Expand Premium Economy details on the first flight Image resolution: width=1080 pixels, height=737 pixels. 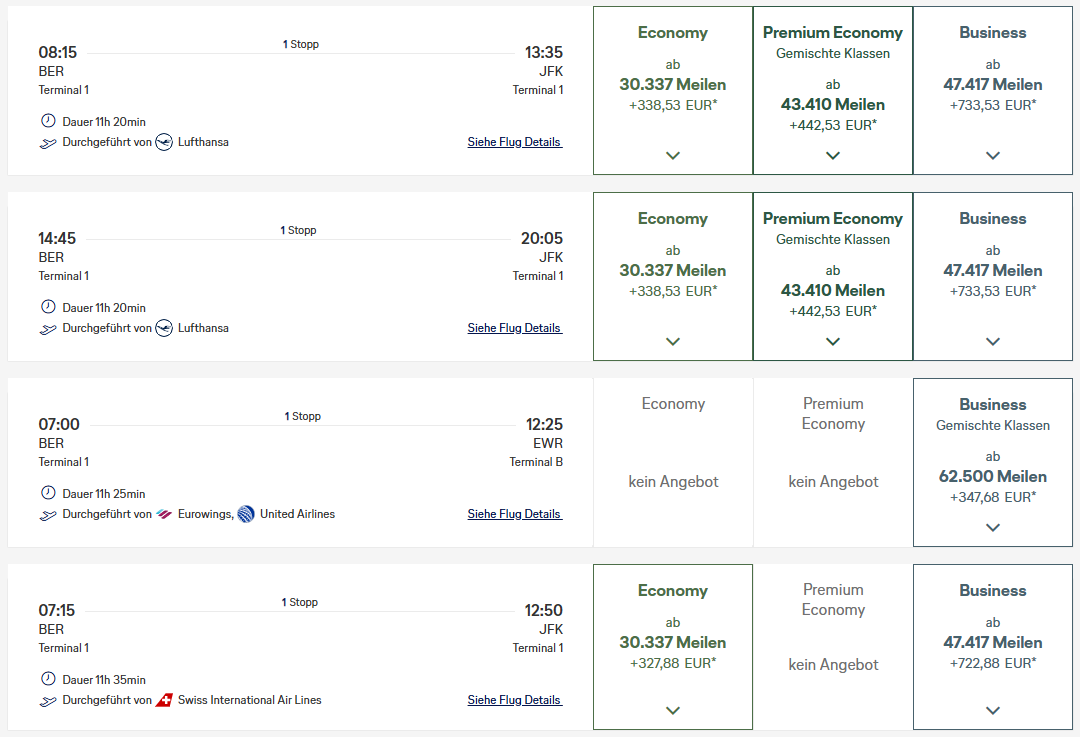832,155
